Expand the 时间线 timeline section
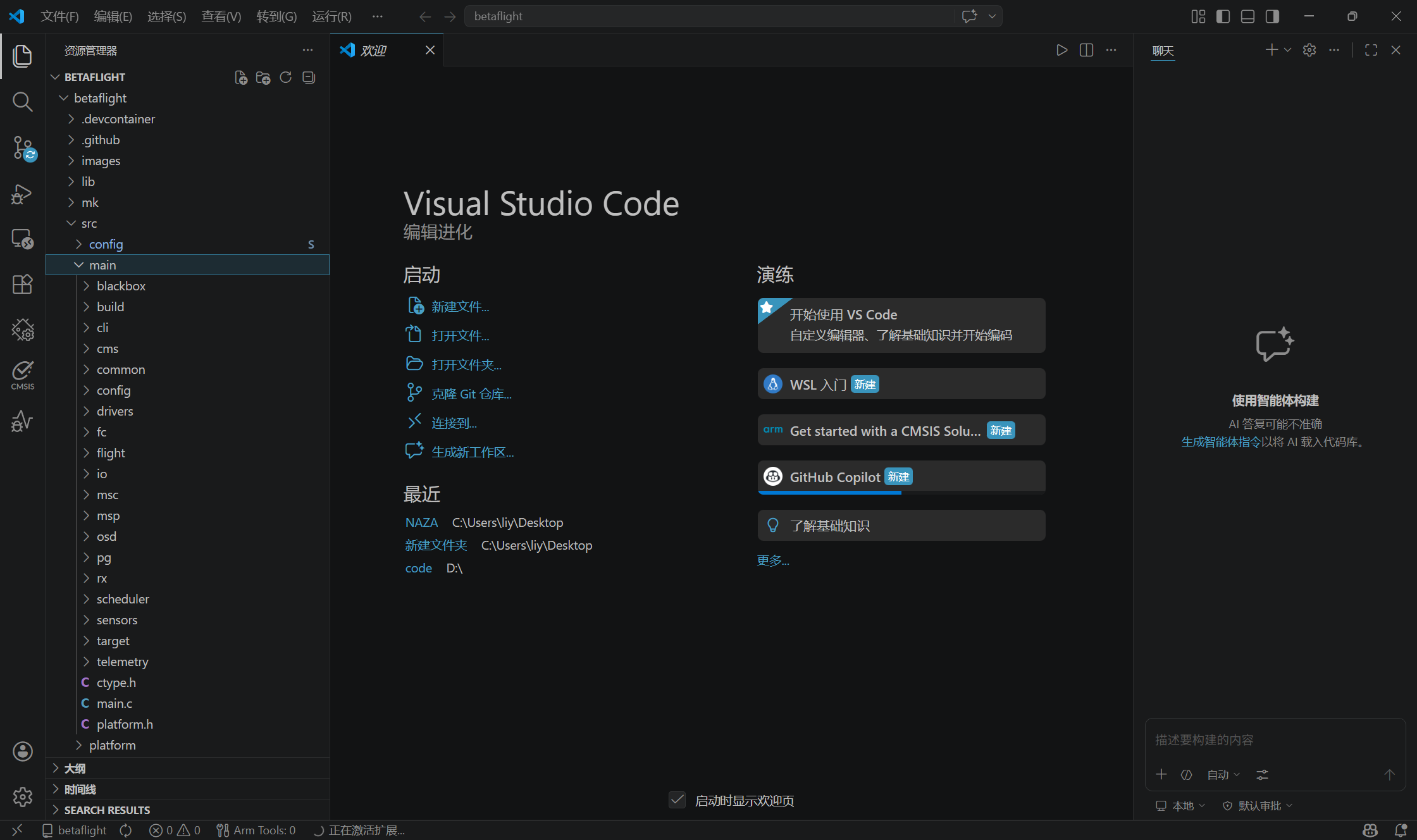 tap(187, 789)
